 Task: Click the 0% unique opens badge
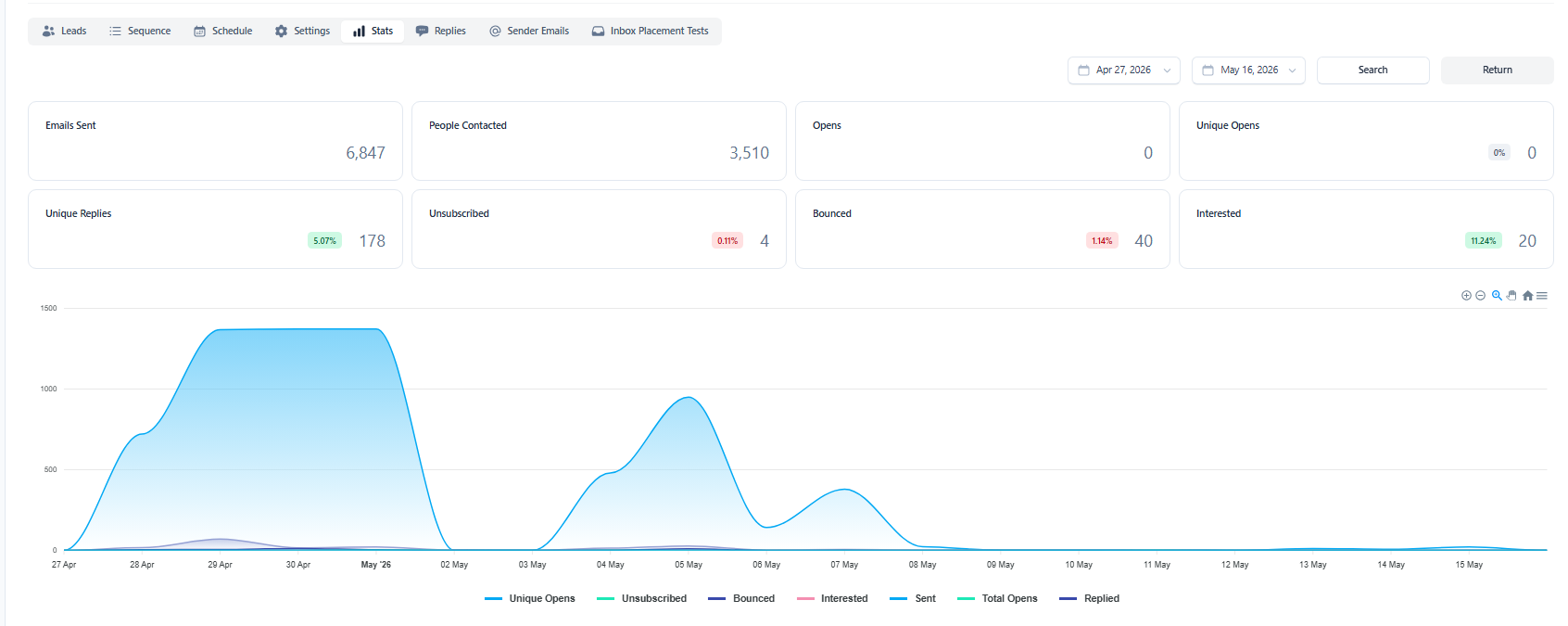pyautogui.click(x=1499, y=153)
